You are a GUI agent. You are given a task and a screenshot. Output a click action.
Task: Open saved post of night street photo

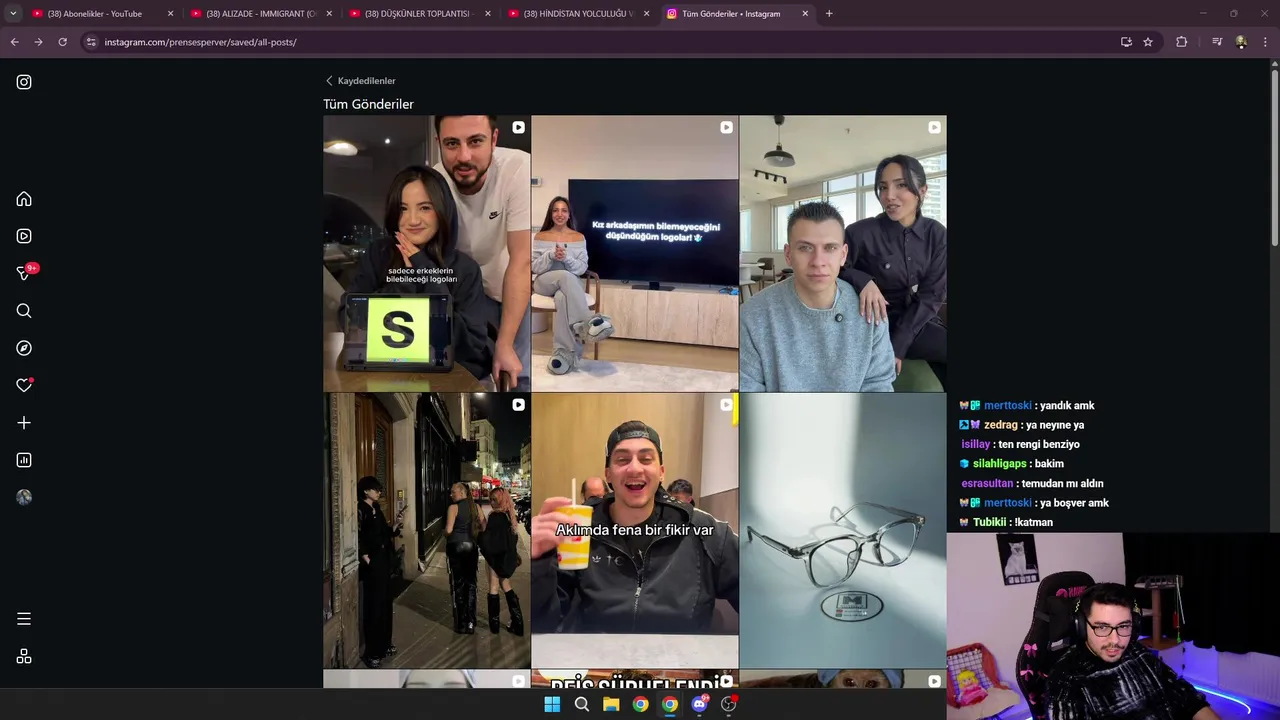click(427, 530)
